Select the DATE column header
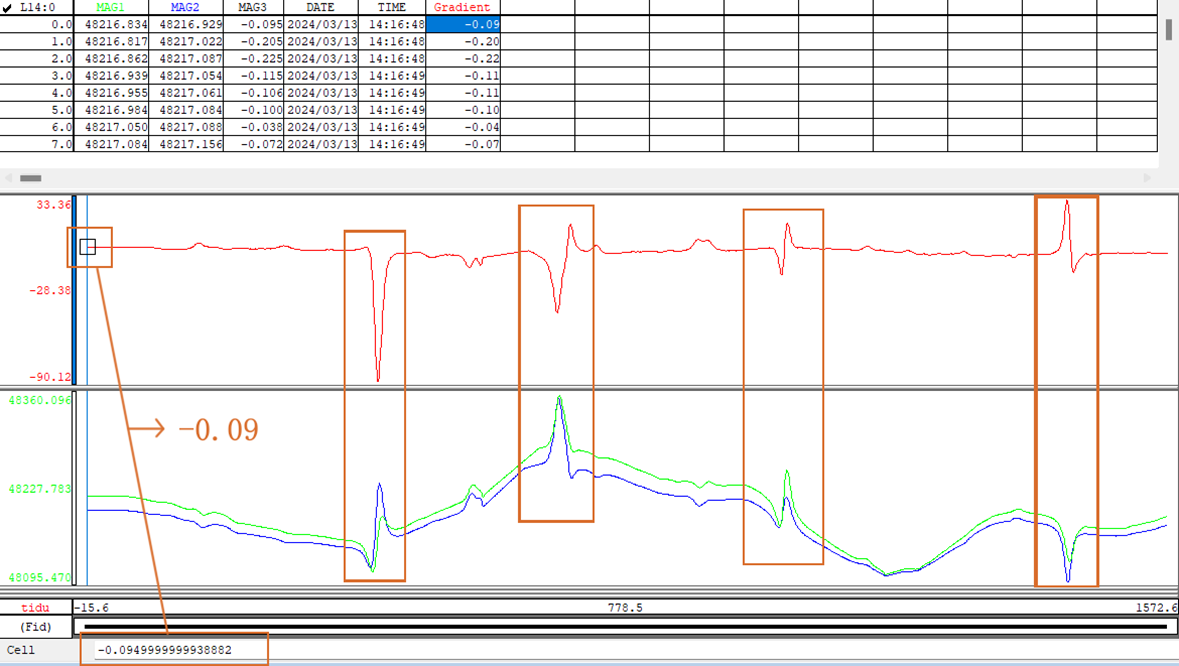1179x666 pixels. point(320,7)
